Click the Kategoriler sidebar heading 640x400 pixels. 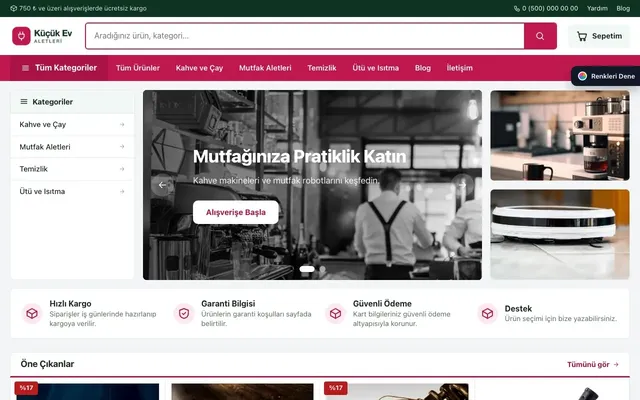(x=53, y=102)
